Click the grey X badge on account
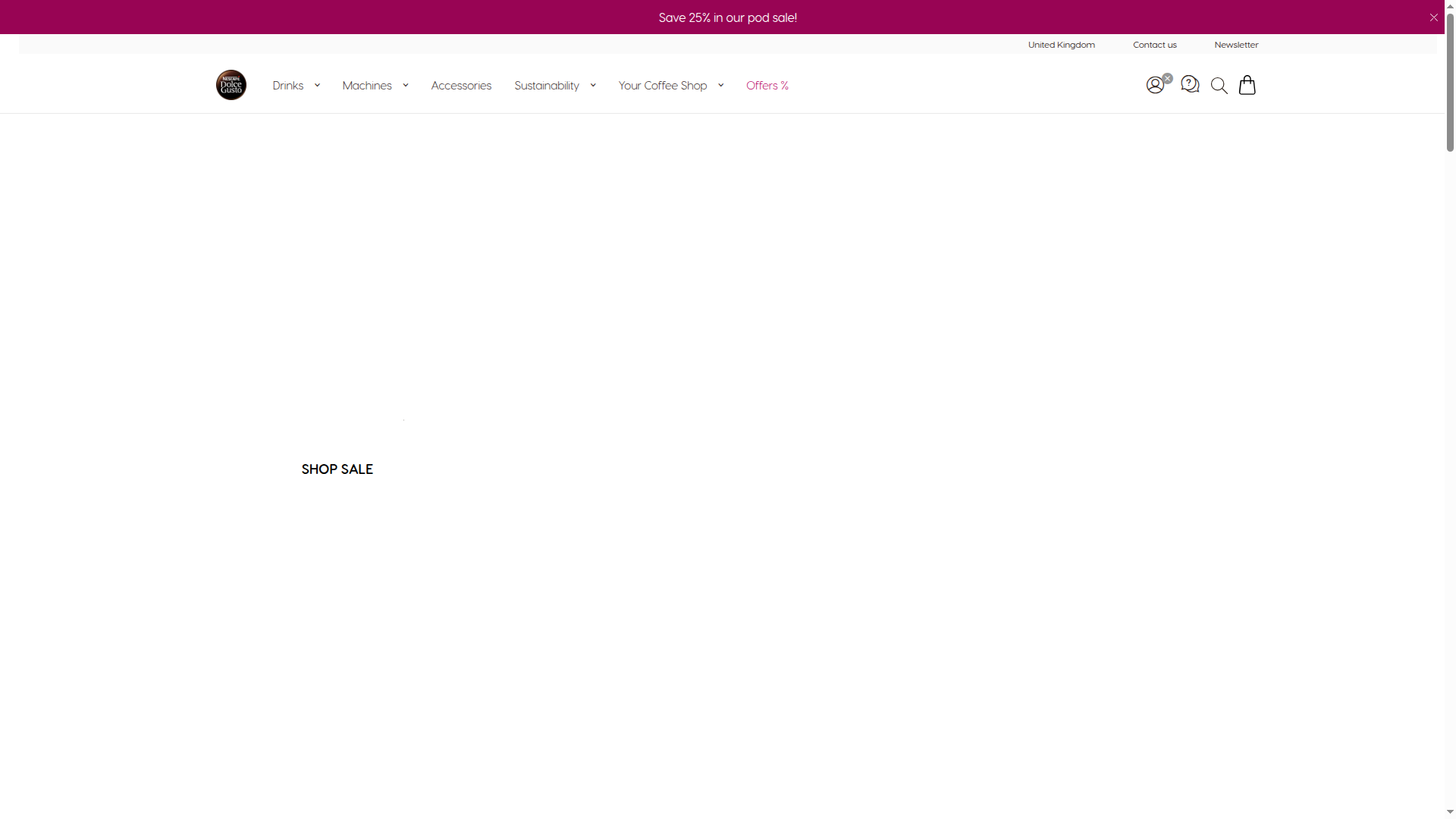Image resolution: width=1456 pixels, height=819 pixels. (x=1167, y=78)
